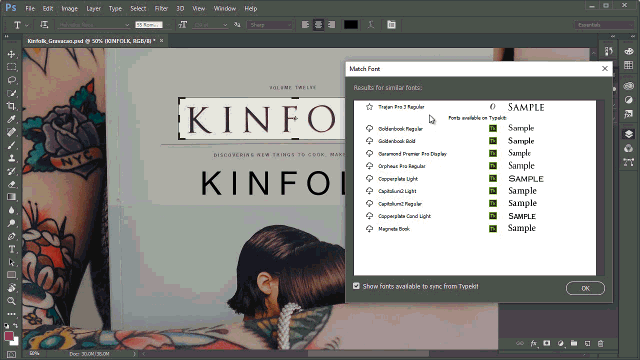640x360 pixels.
Task: Select the Rectangular Marquee tool
Action: (11, 67)
